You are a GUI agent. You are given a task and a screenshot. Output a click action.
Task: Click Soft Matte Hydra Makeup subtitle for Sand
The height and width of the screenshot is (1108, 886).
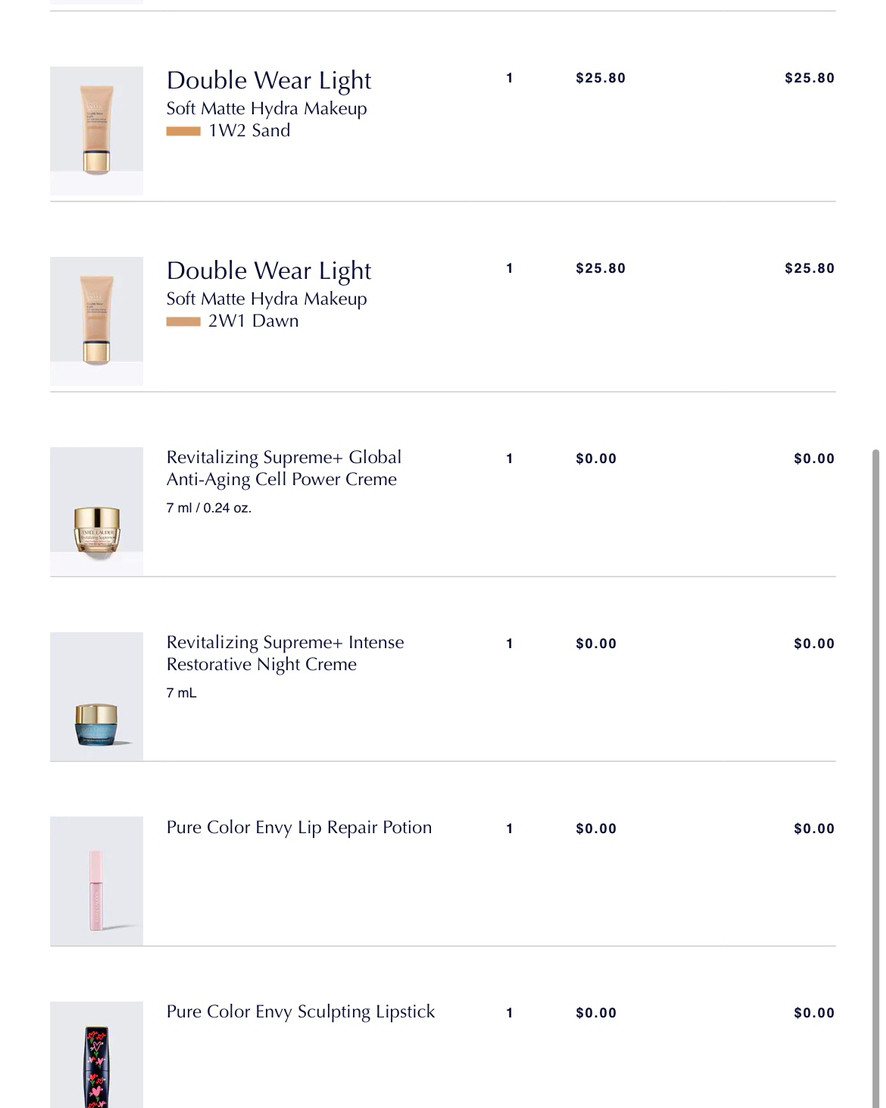click(266, 108)
